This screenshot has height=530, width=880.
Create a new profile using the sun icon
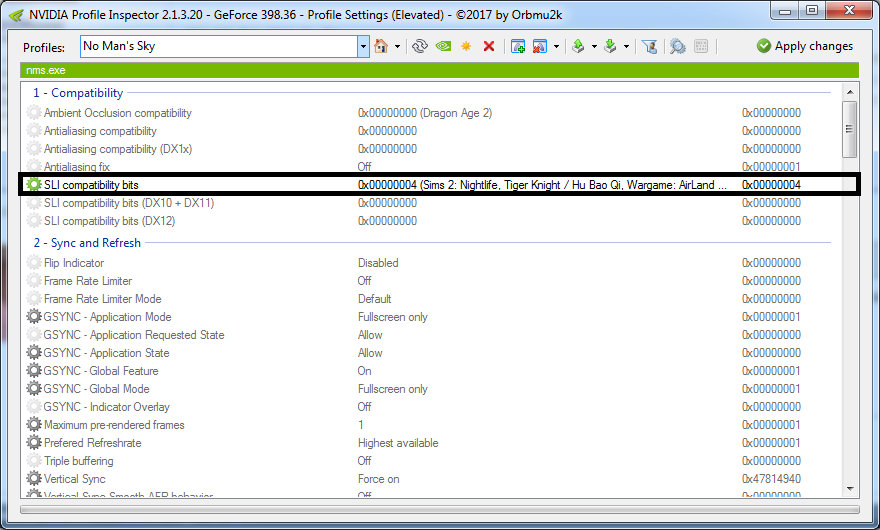point(466,46)
